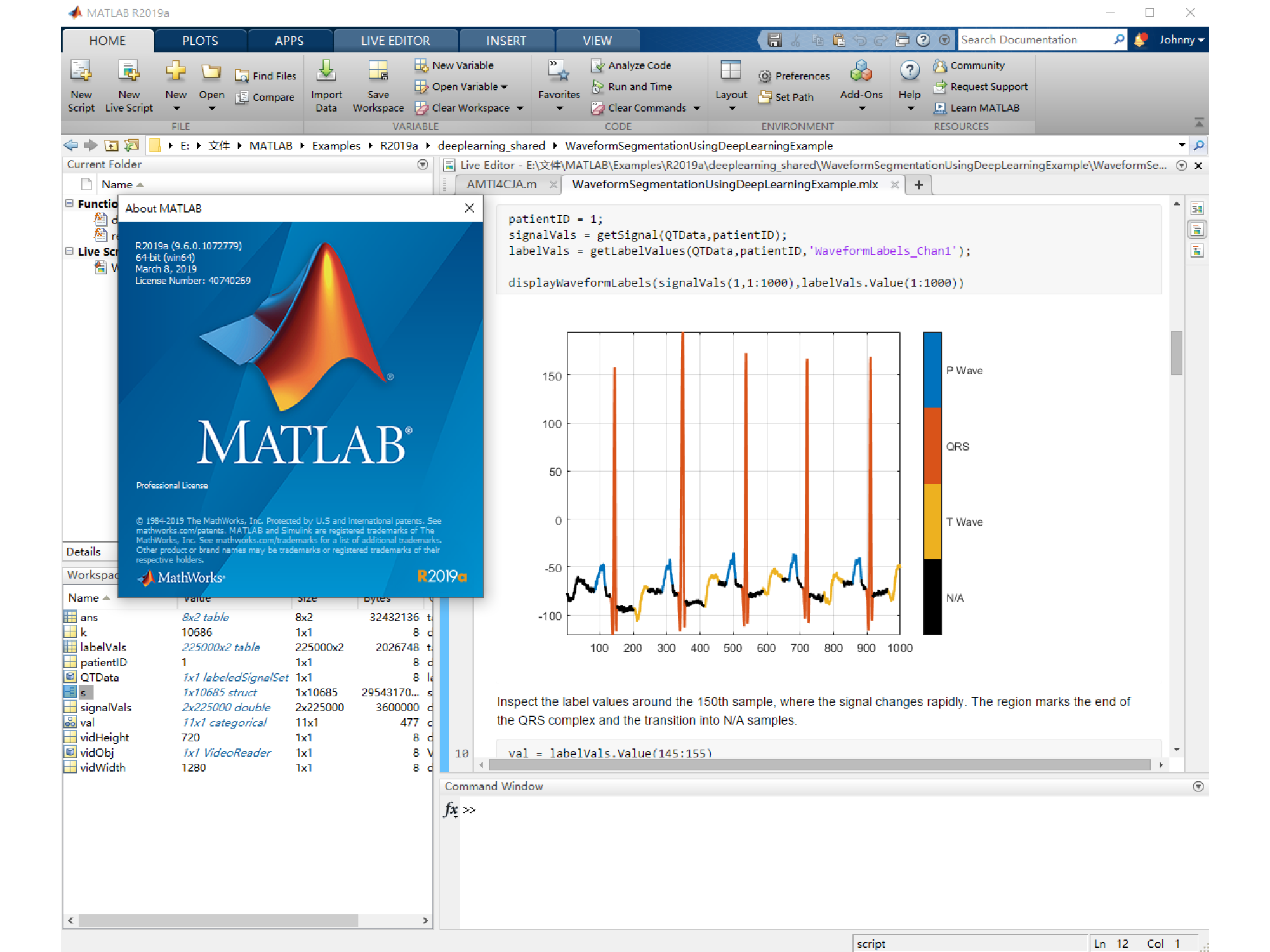Sort Current Folder by Name column
Screen dimensions: 1270x952
point(122,185)
